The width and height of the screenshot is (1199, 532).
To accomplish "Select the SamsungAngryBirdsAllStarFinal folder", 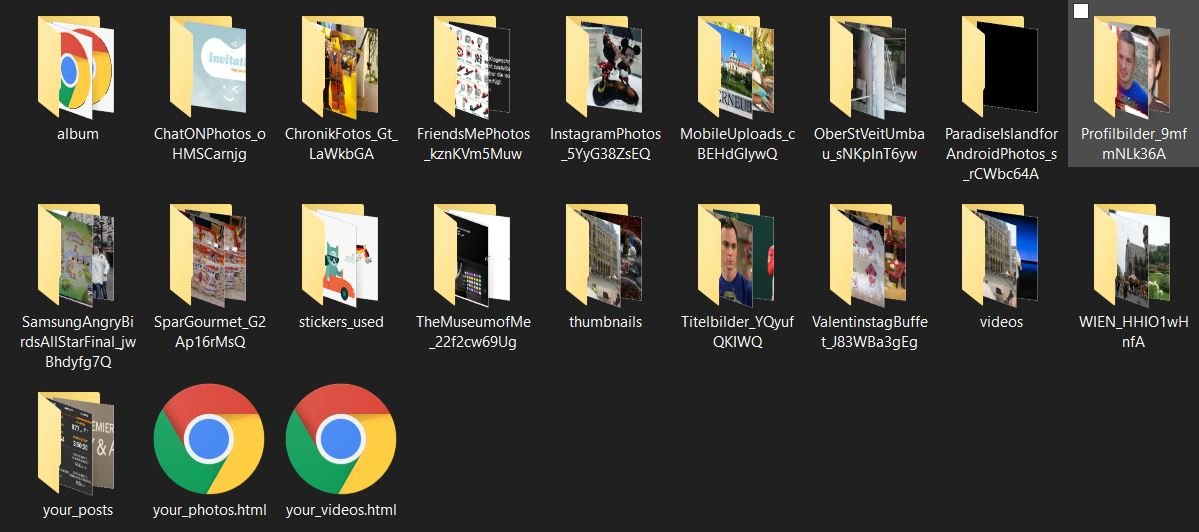I will click(78, 255).
